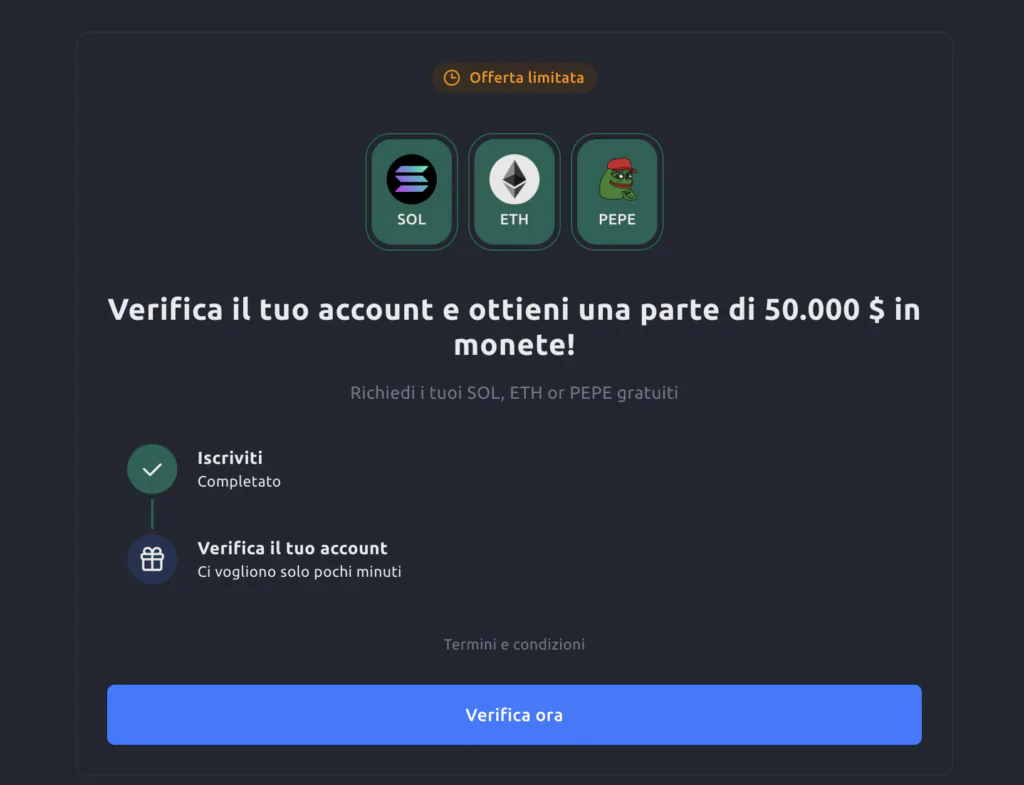Click the PEPE frog coin icon
Screen dimensions: 1024x785
(617, 179)
